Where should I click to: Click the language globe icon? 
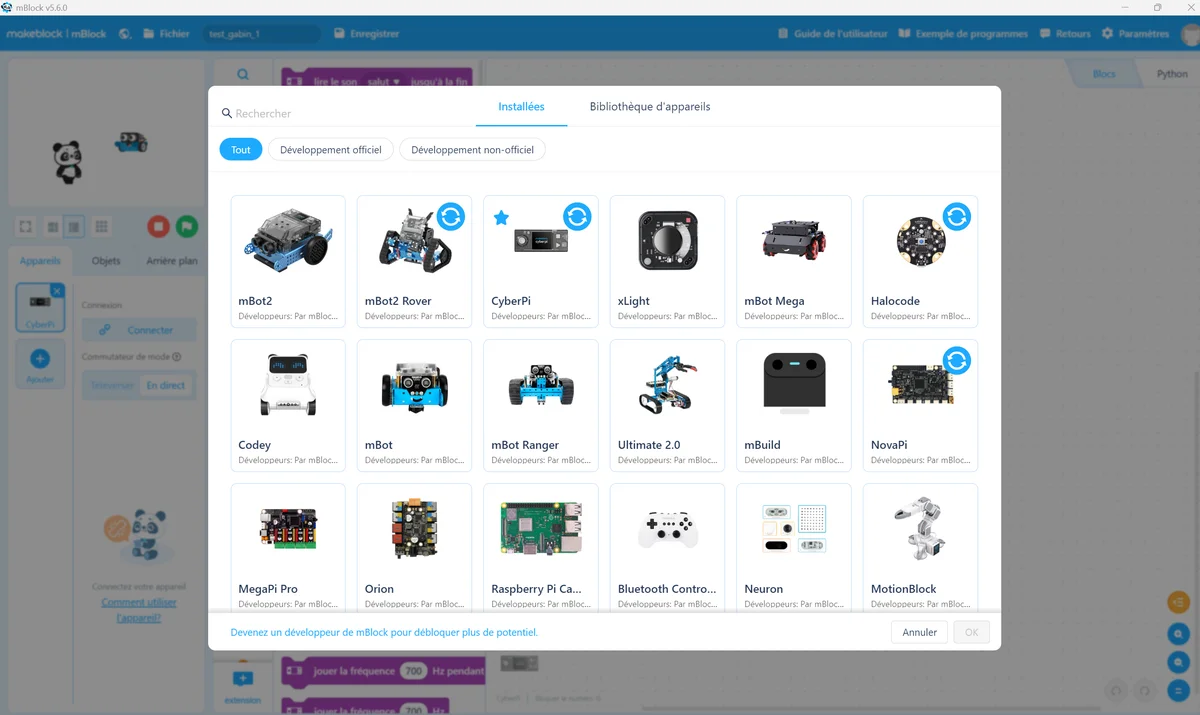[125, 34]
